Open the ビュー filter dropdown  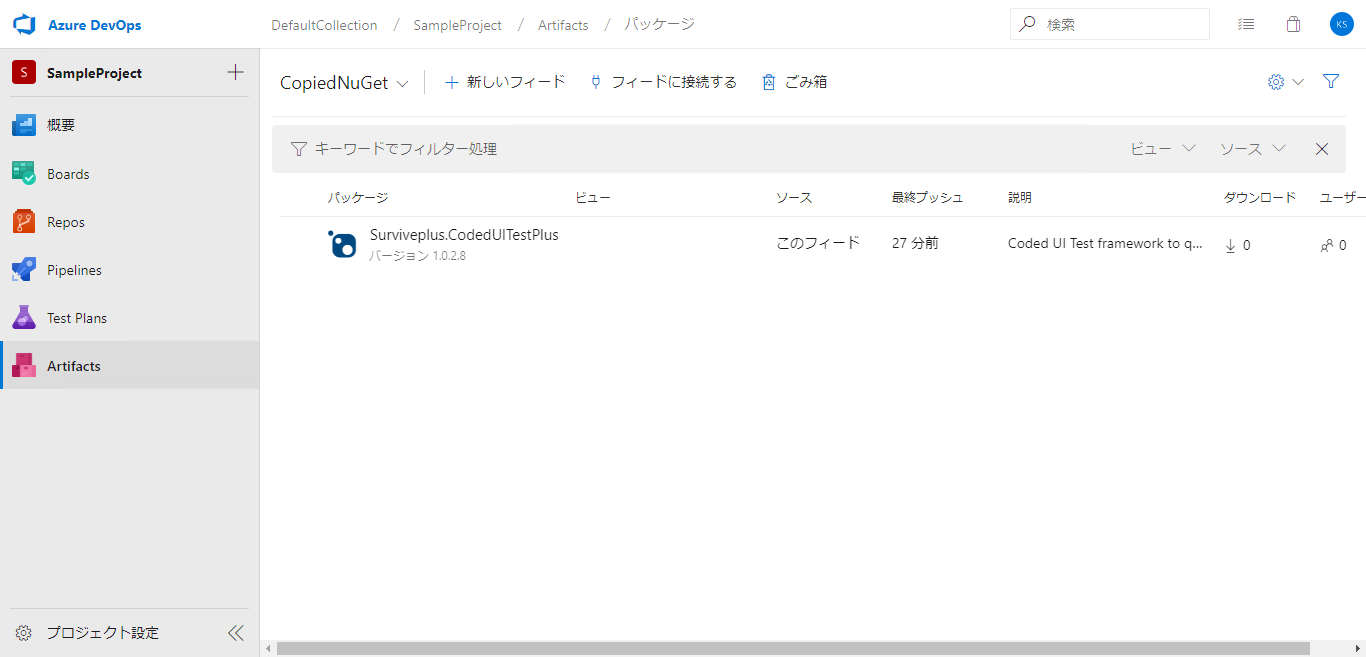(x=1161, y=148)
